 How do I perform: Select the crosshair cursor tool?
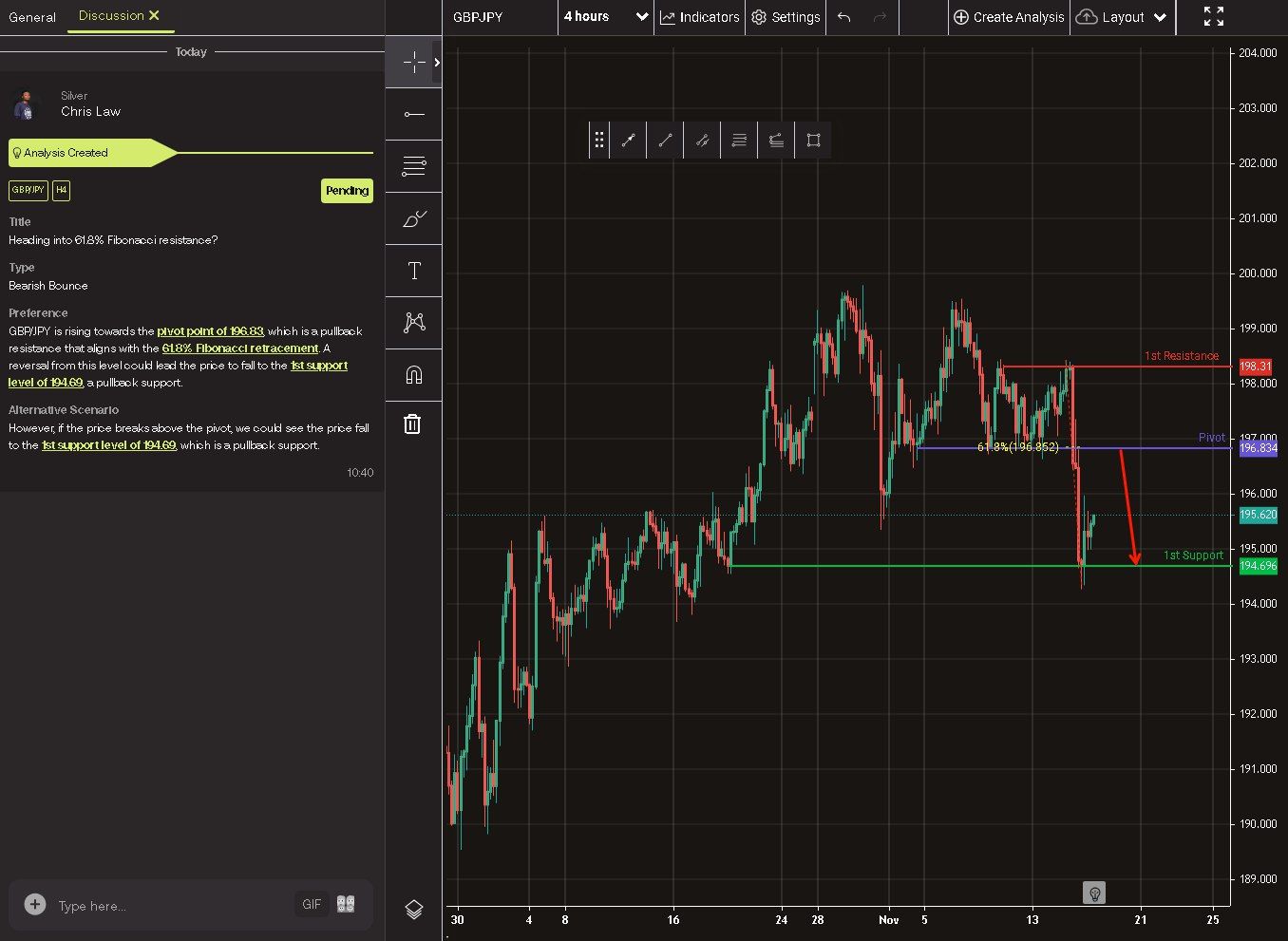[413, 63]
